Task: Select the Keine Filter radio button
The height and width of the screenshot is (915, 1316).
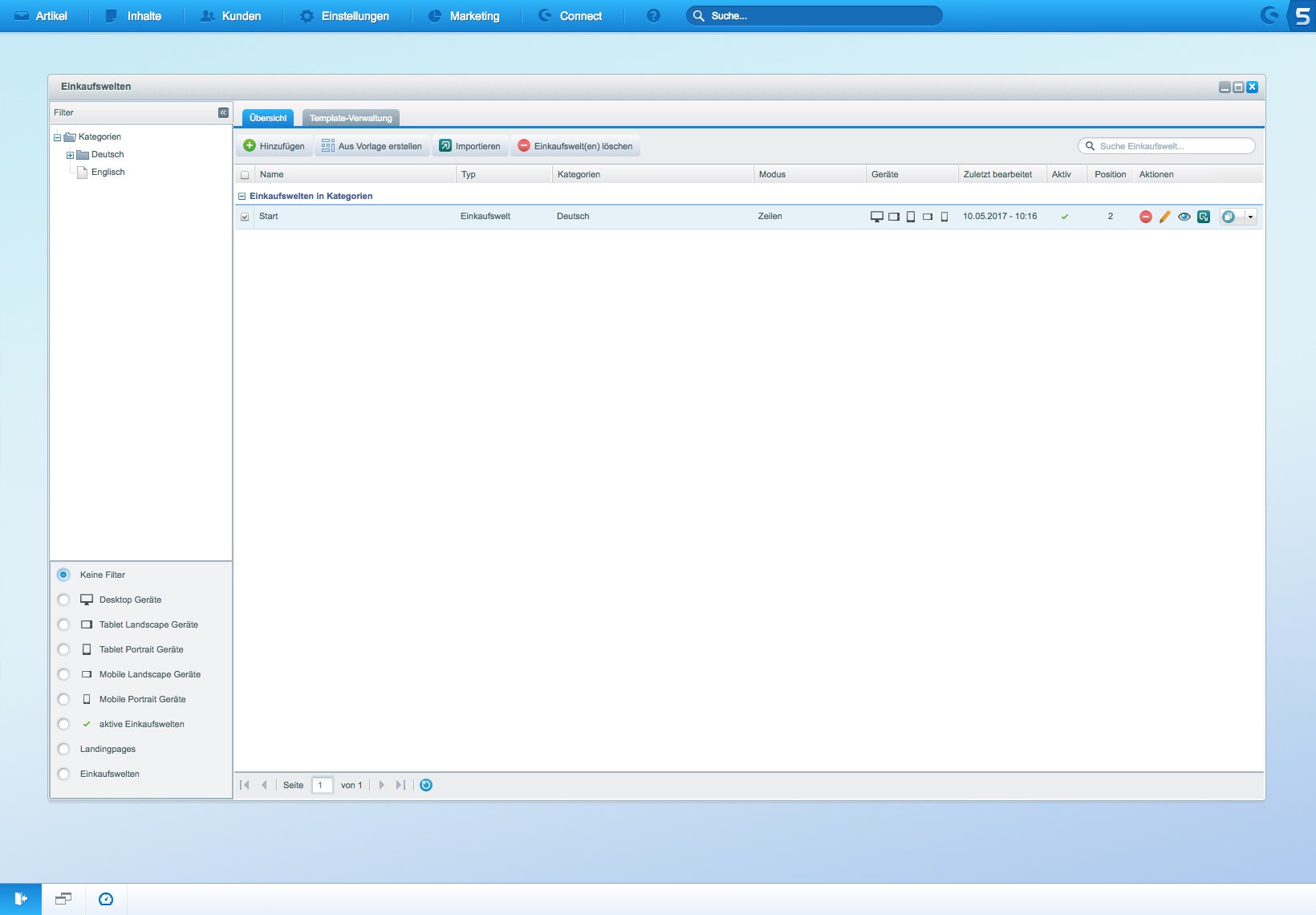Action: coord(63,575)
